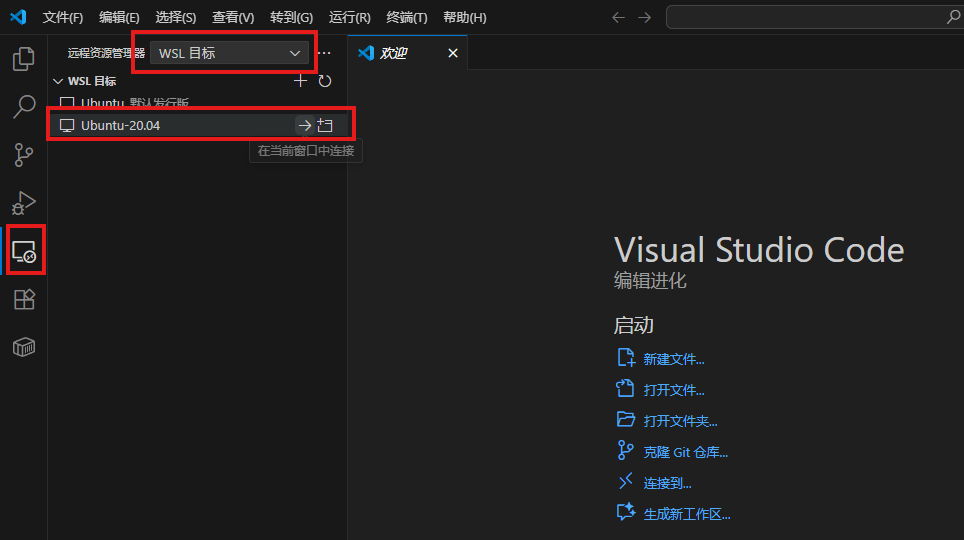Viewport: 964px width, 540px height.
Task: Add a new WSL target with plus icon
Action: [300, 81]
